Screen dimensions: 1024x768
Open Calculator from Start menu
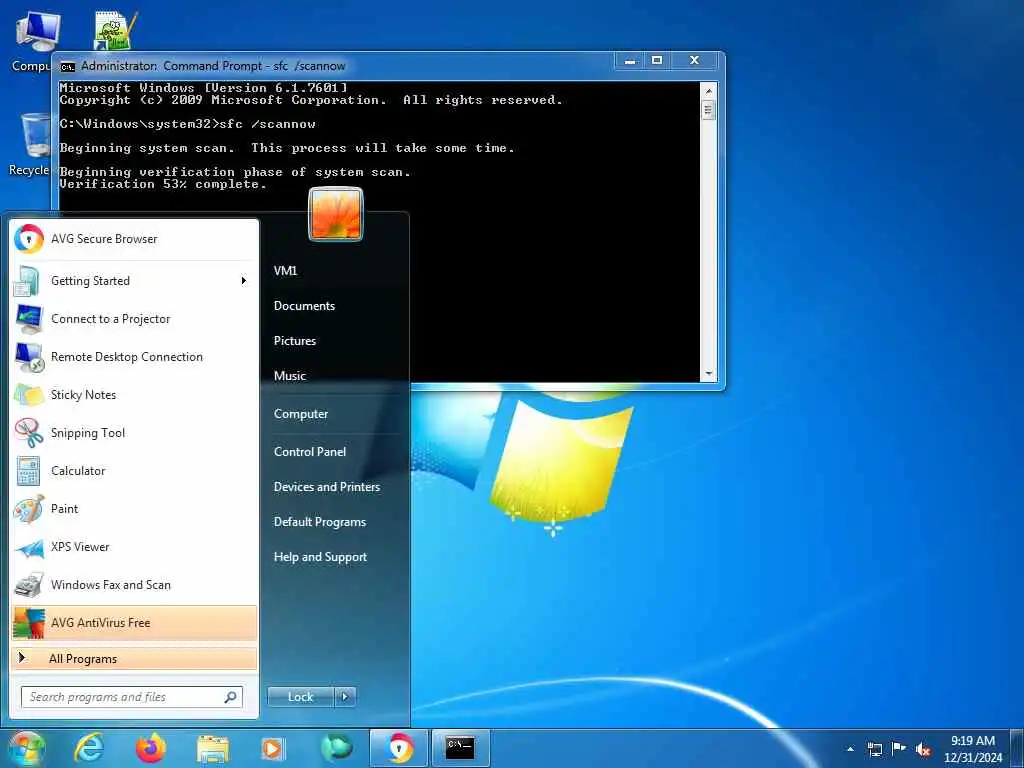[x=134, y=471]
